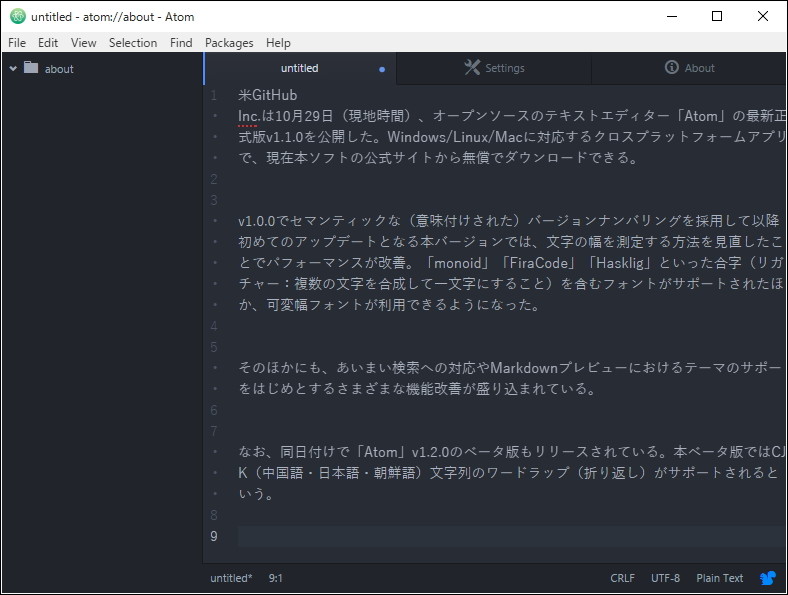
Task: Minimize the Atom window
Action: [x=672, y=16]
